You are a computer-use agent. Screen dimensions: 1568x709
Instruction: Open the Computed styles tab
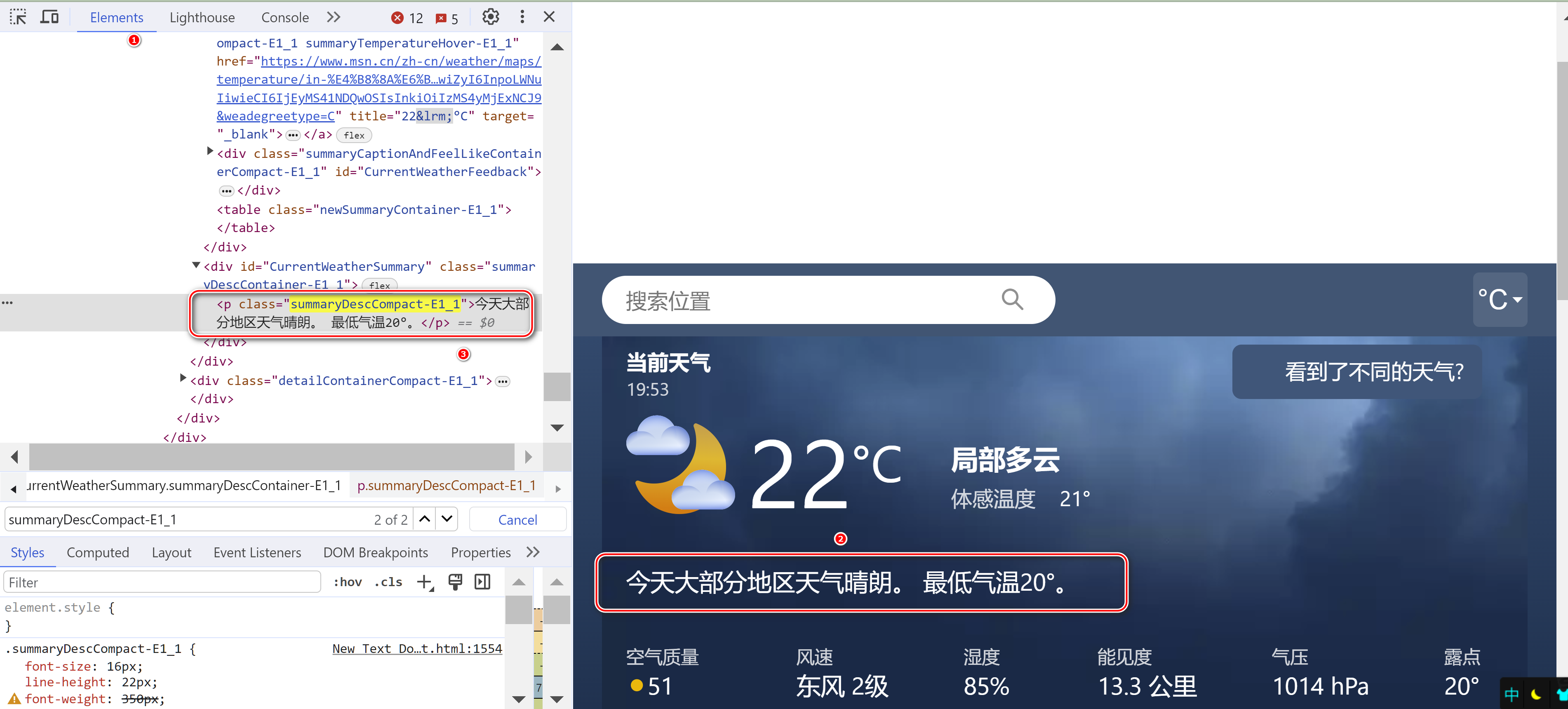[x=97, y=553]
